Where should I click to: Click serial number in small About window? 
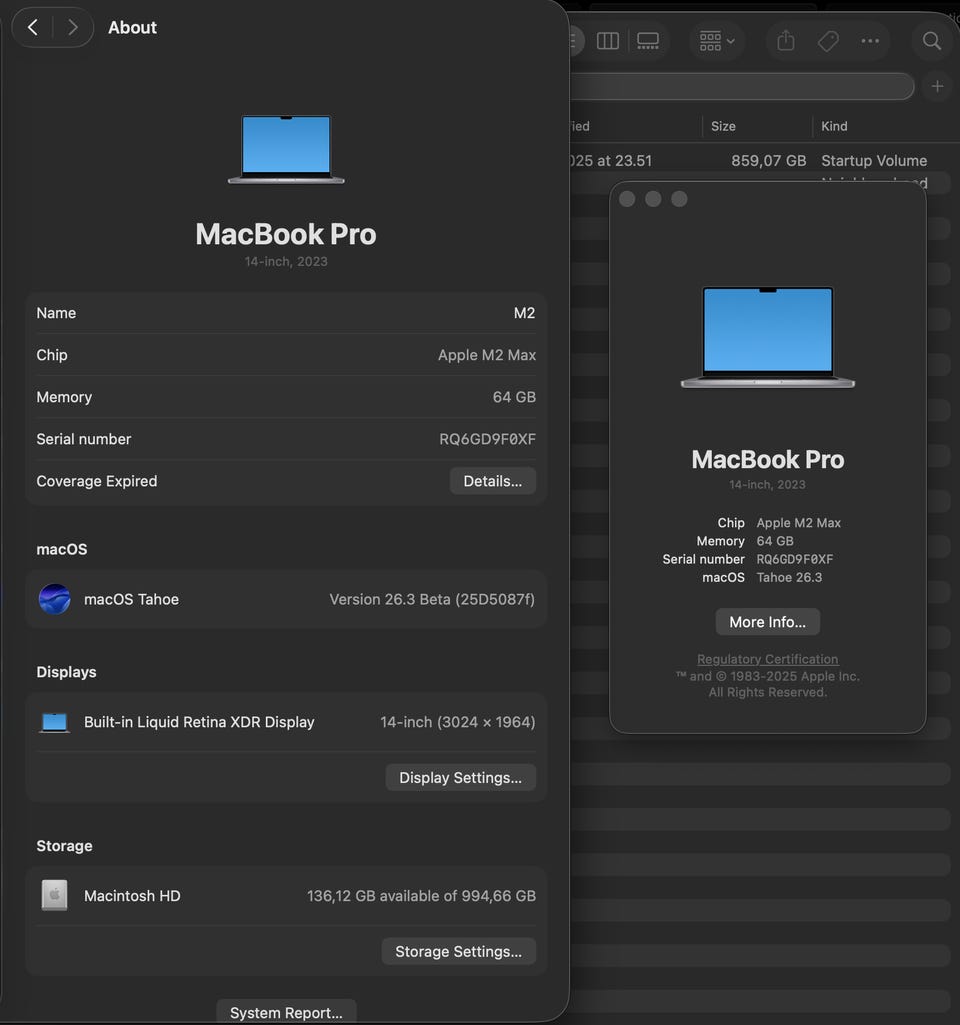click(794, 559)
